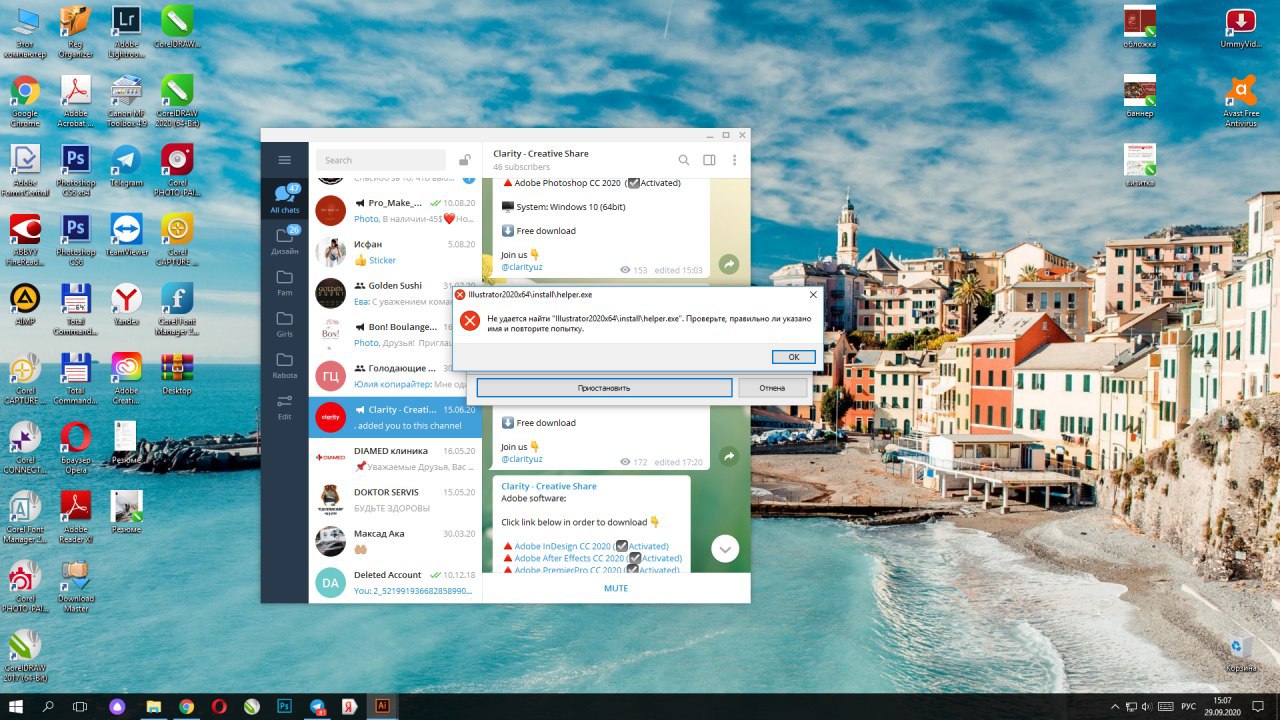Focus the Telegram Search field
Screen dimensions: 1280x720
click(x=381, y=160)
